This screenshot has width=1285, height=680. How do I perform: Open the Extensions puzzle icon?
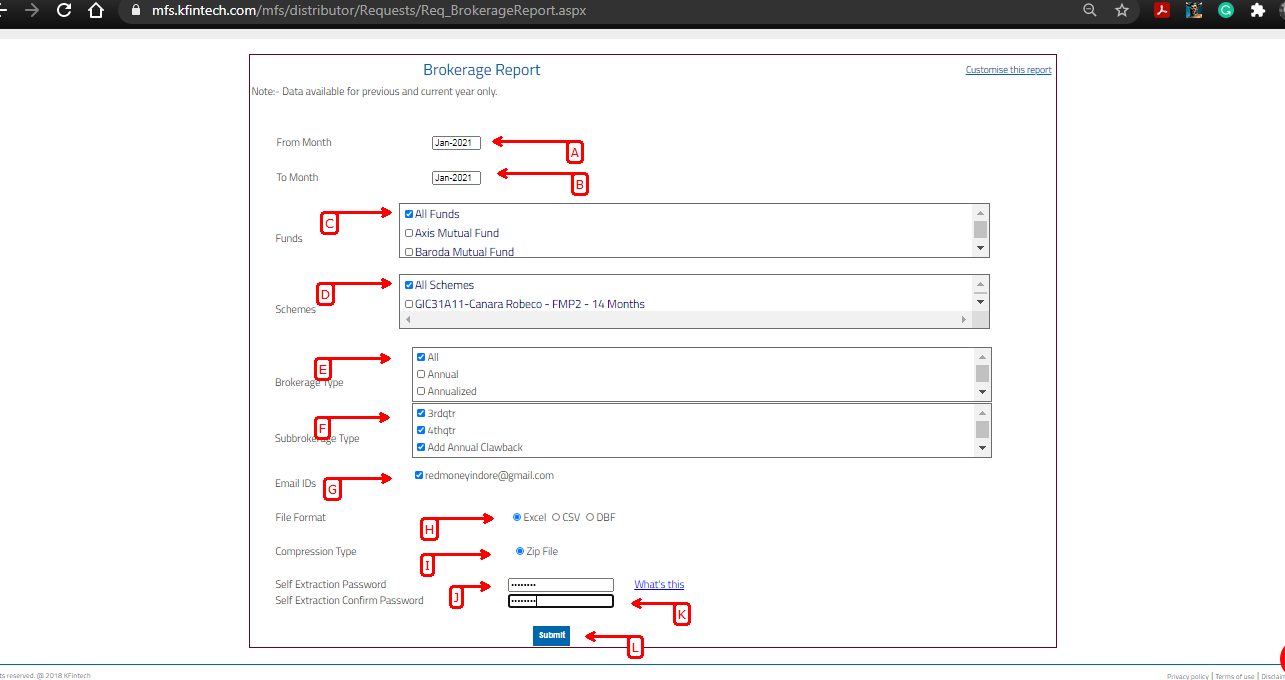coord(1258,11)
